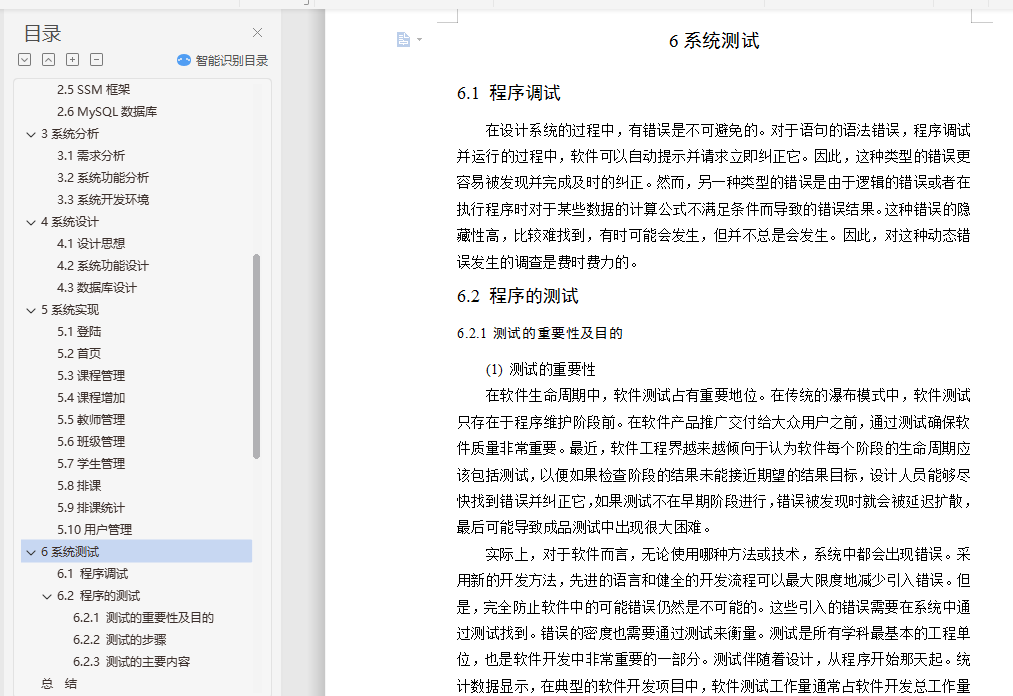Viewport: 1013px width, 696px height.
Task: Jump to 总 结 in outline
Action: coord(59,683)
